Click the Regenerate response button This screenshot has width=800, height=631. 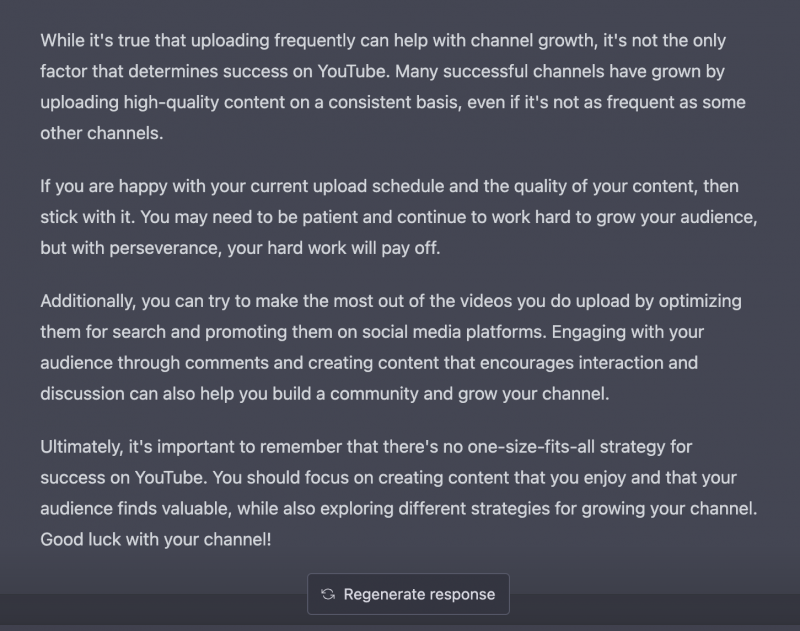click(x=408, y=594)
